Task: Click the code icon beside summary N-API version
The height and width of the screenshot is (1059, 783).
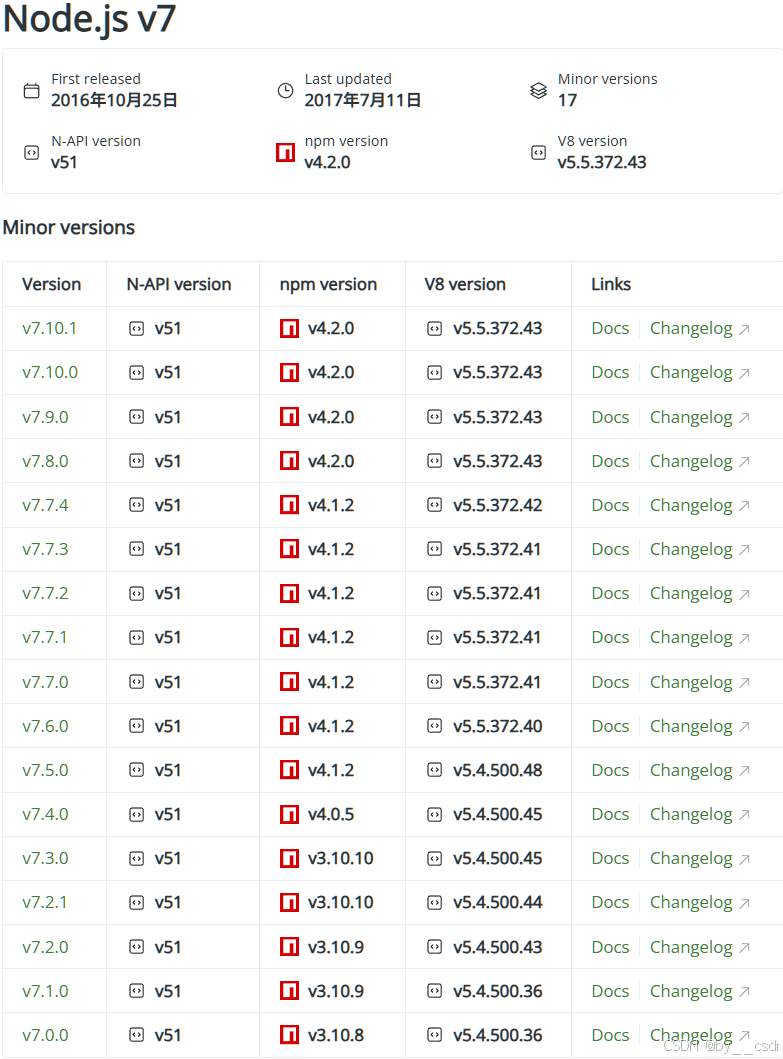Action: point(32,153)
